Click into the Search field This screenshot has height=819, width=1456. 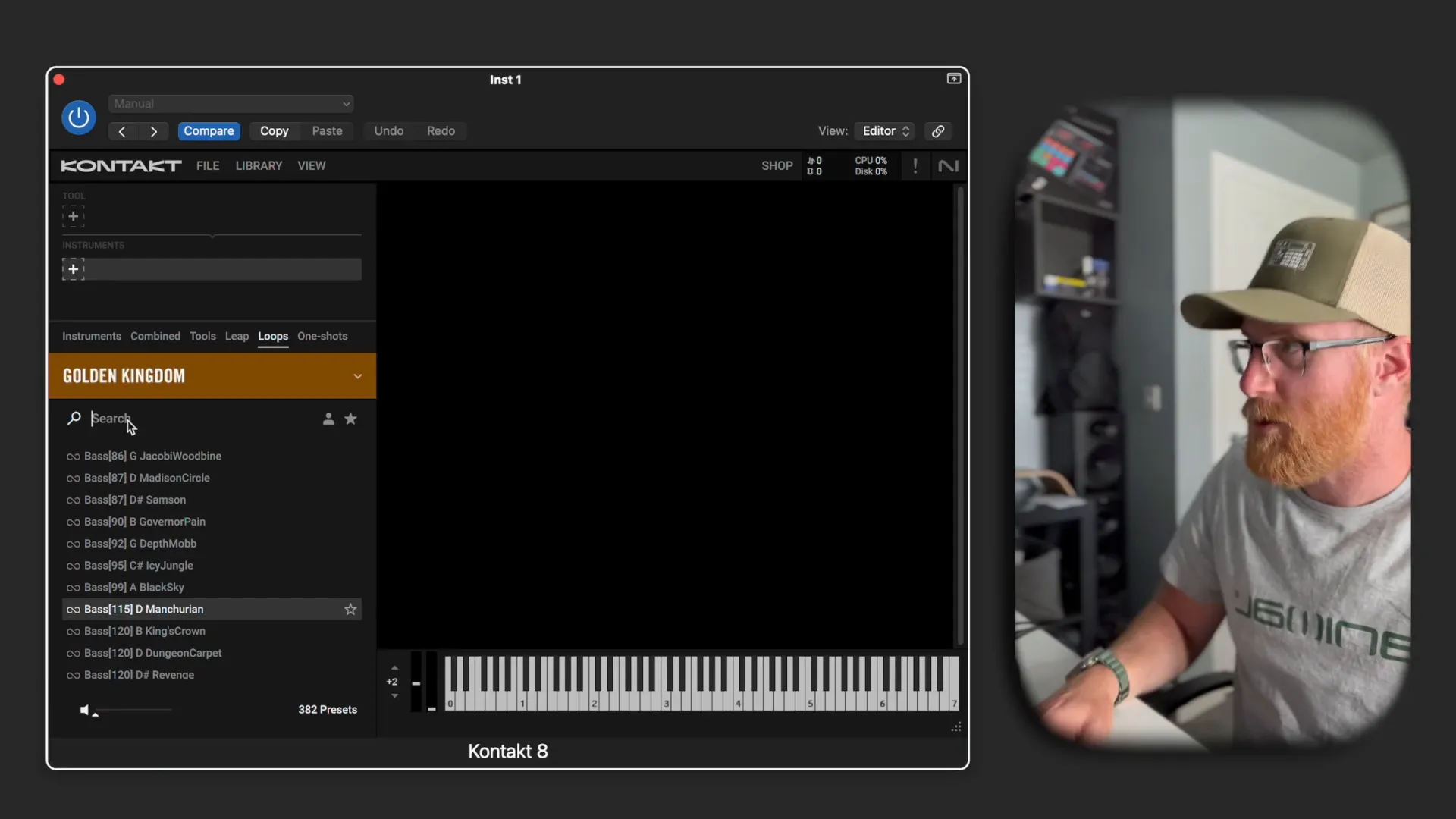pos(201,419)
